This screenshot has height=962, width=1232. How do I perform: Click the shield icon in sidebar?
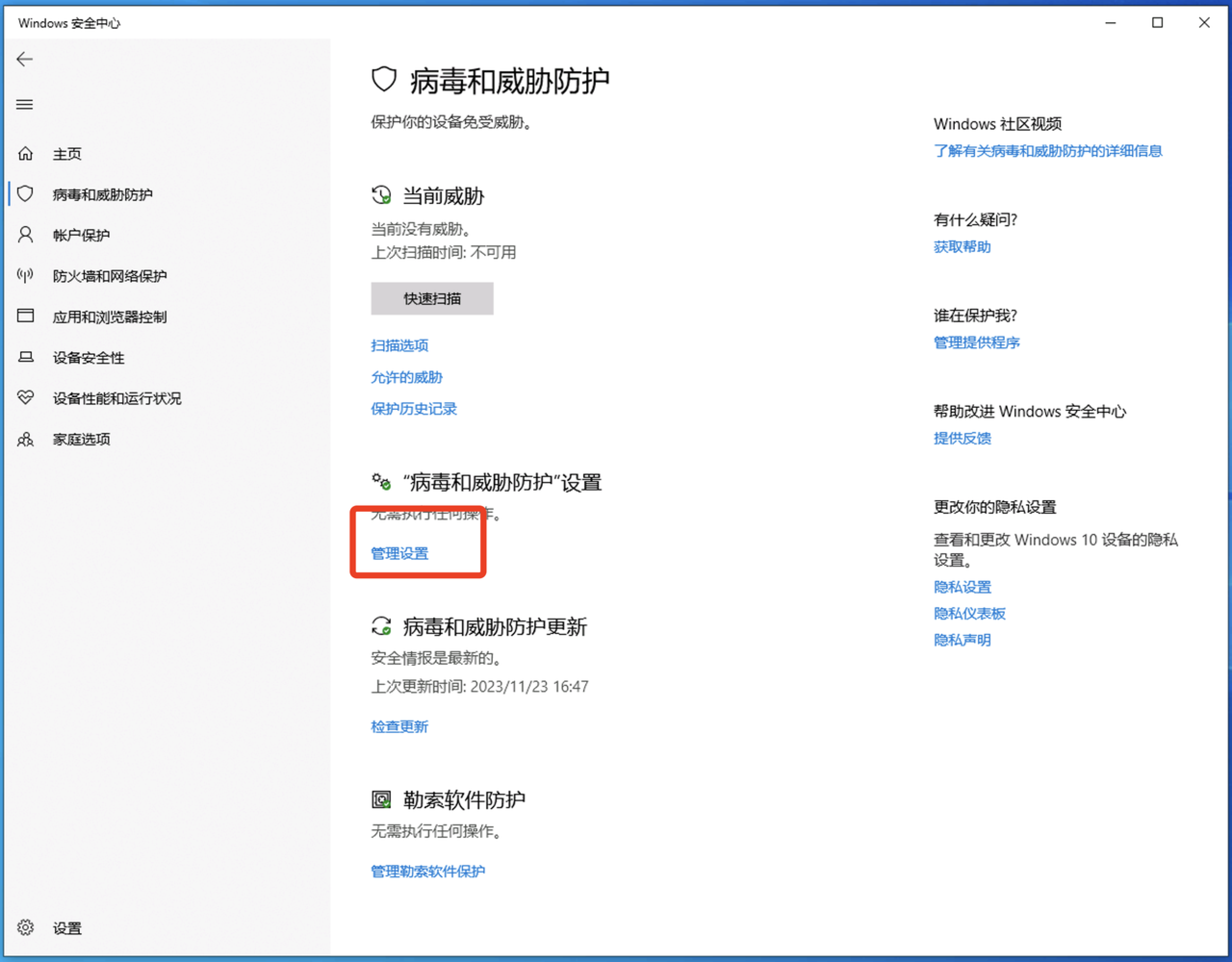26,194
